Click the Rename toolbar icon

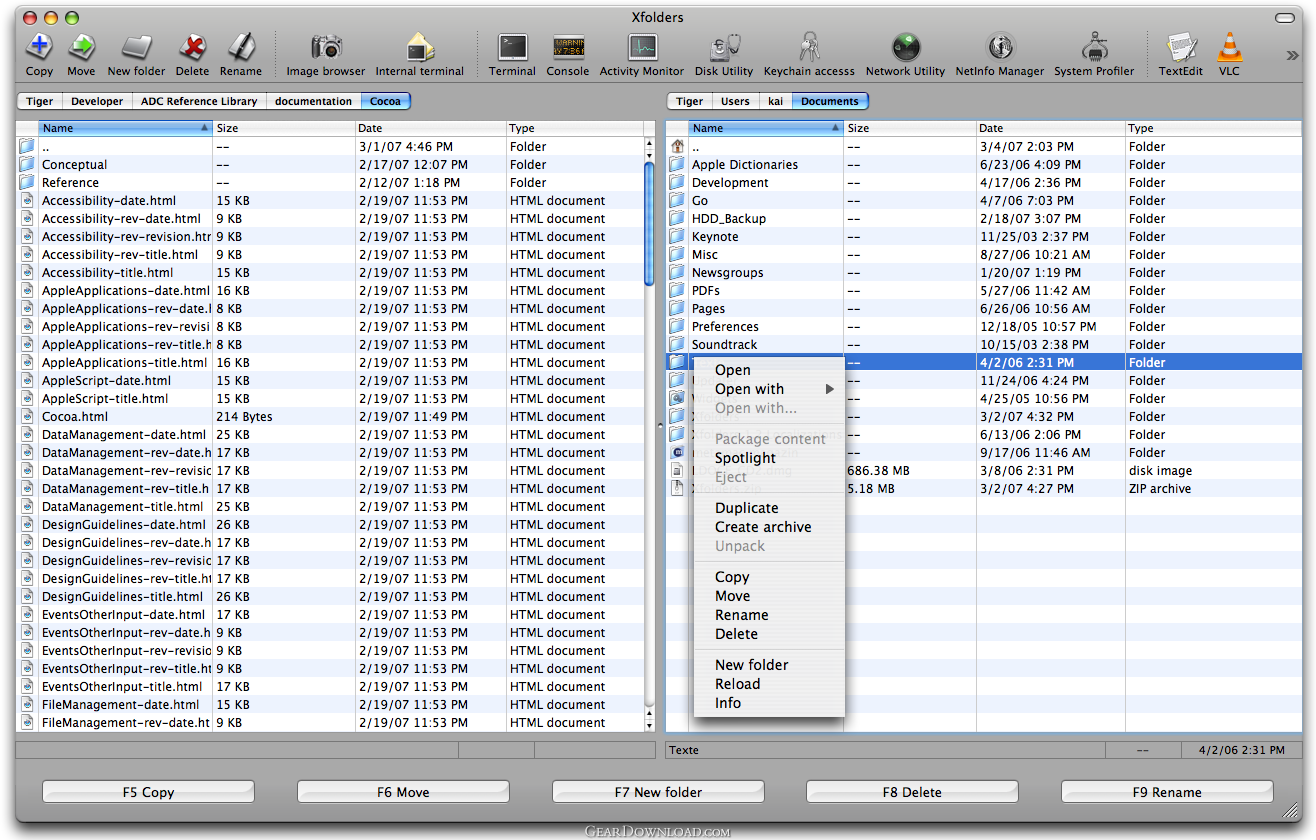click(x=240, y=47)
